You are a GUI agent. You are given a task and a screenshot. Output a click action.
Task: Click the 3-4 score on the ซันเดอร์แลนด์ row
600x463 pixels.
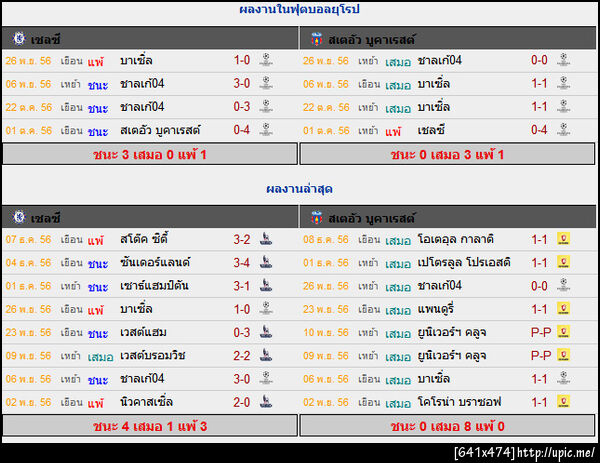(x=242, y=263)
